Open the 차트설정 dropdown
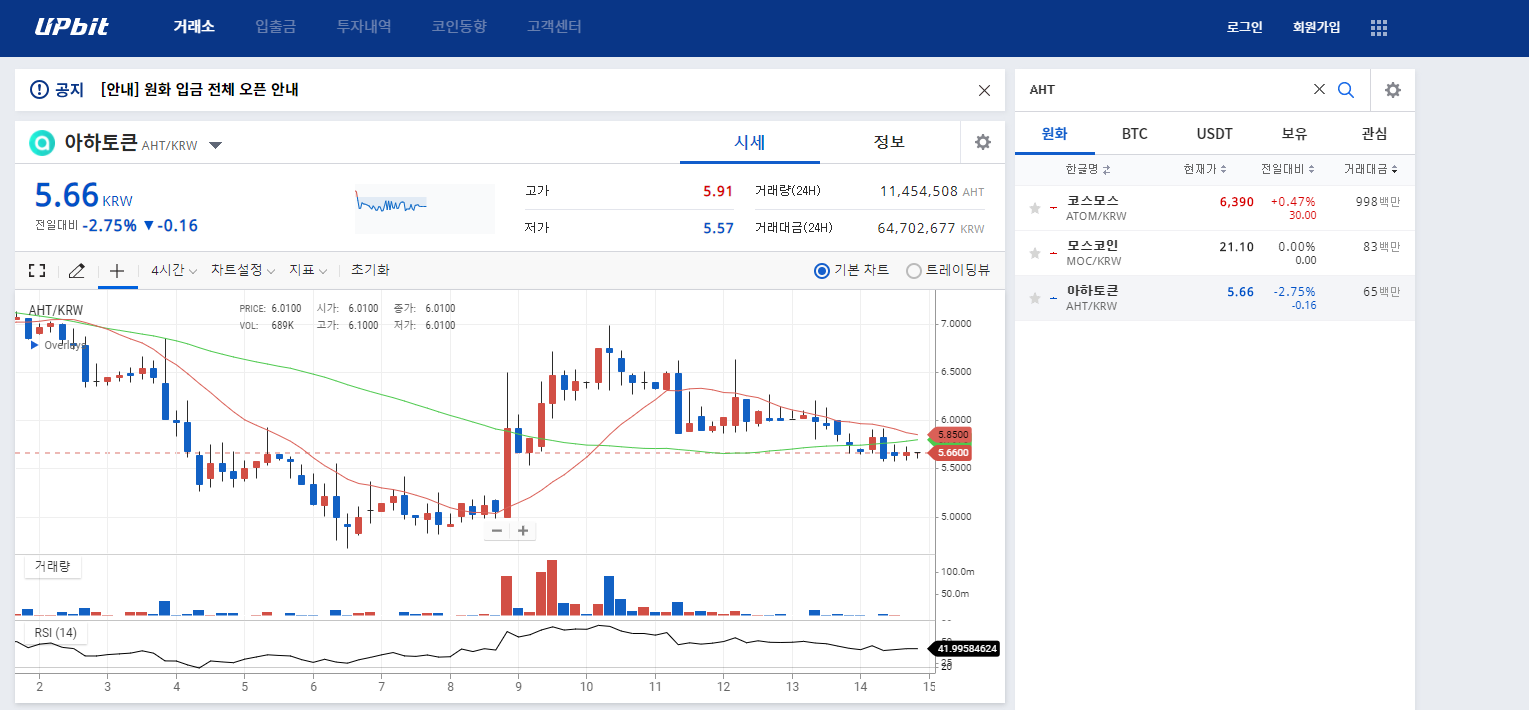The image size is (1529, 710). pos(243,270)
